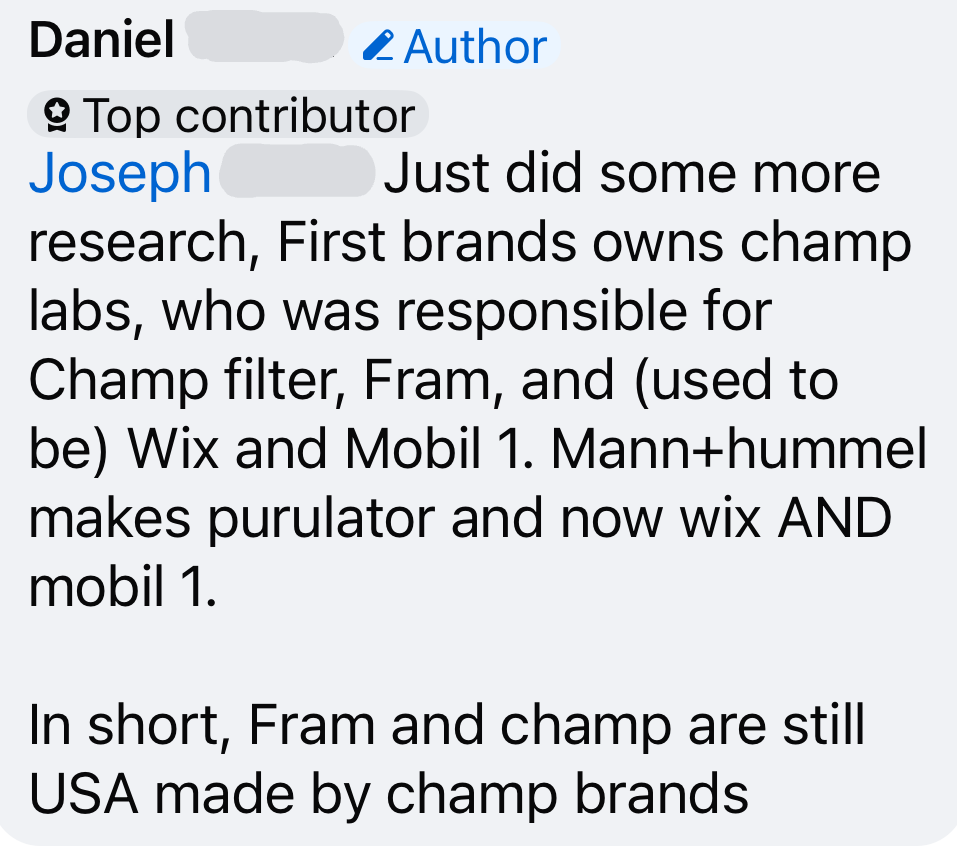Click the word 'purulator' in the comment
The image size is (957, 861).
tap(321, 521)
